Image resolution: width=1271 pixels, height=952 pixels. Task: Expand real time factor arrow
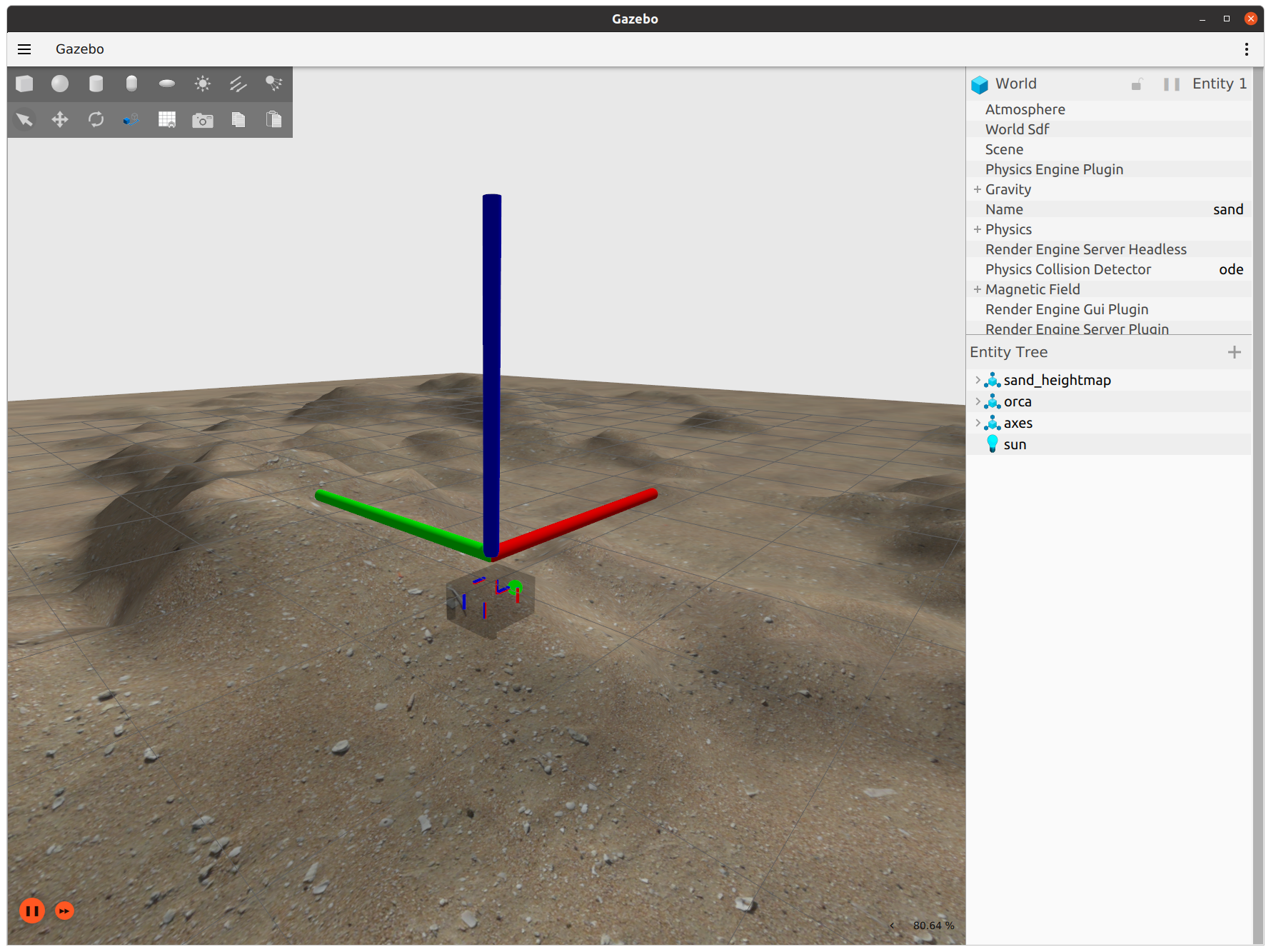pyautogui.click(x=892, y=926)
